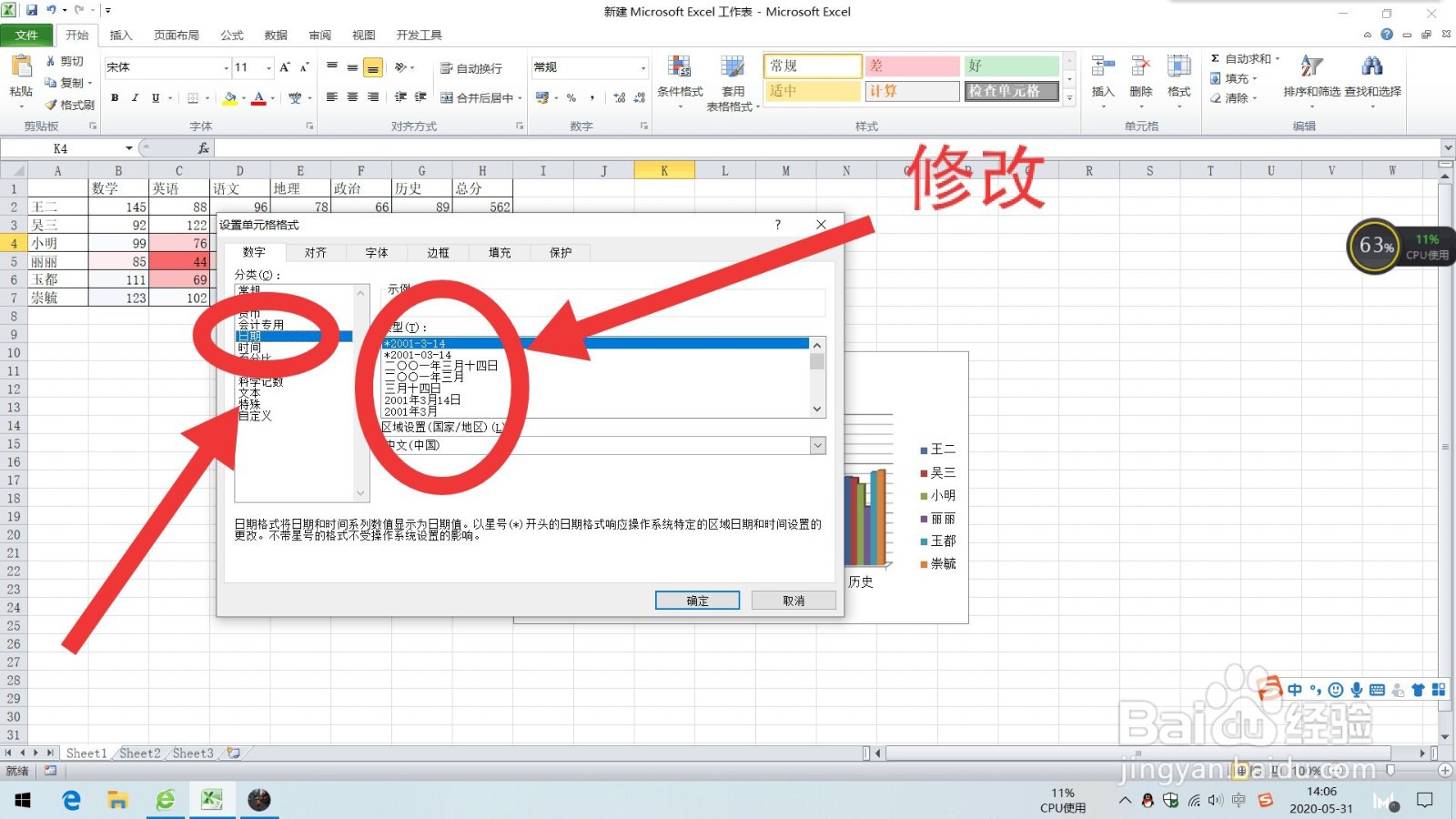Apply Percent Style in the Number group
The image size is (1456, 819).
(x=570, y=97)
